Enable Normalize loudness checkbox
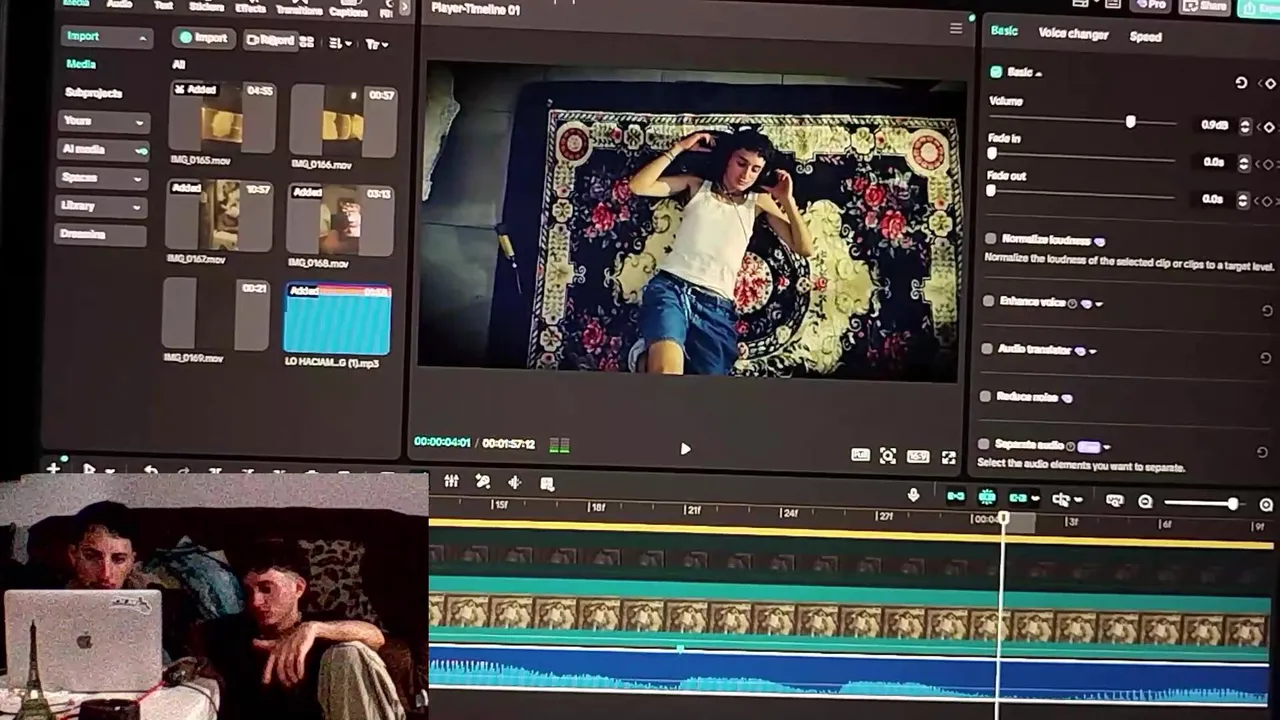This screenshot has width=1280, height=720. pyautogui.click(x=991, y=239)
